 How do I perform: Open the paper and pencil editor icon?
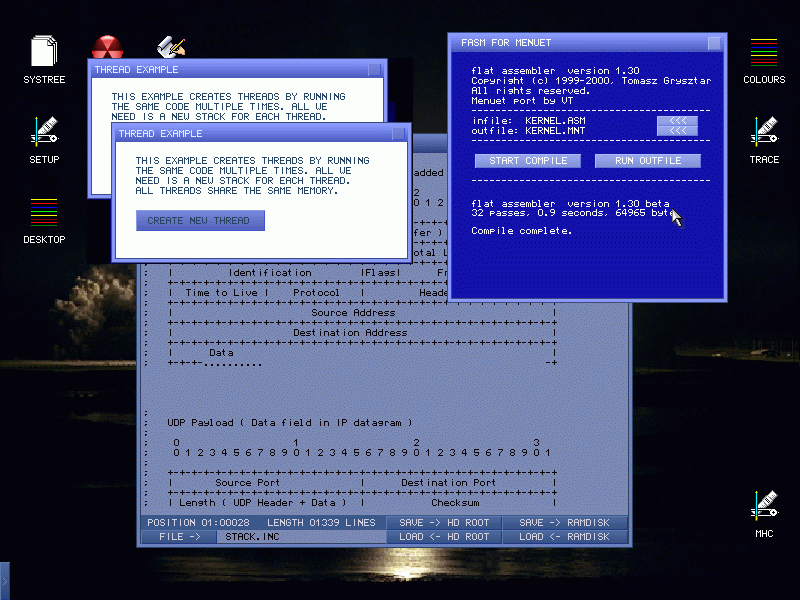click(171, 47)
